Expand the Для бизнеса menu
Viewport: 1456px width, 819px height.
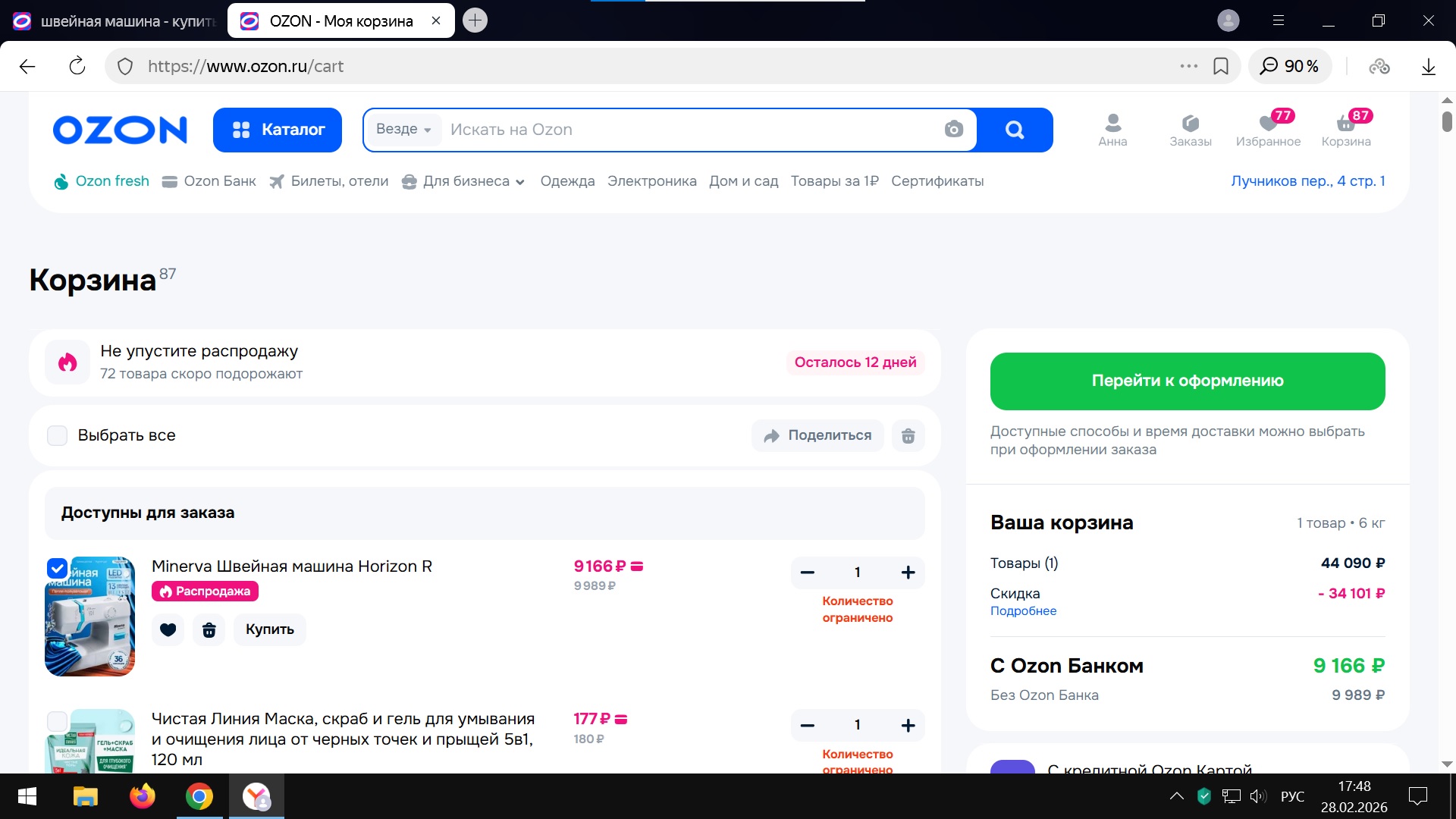(x=464, y=181)
